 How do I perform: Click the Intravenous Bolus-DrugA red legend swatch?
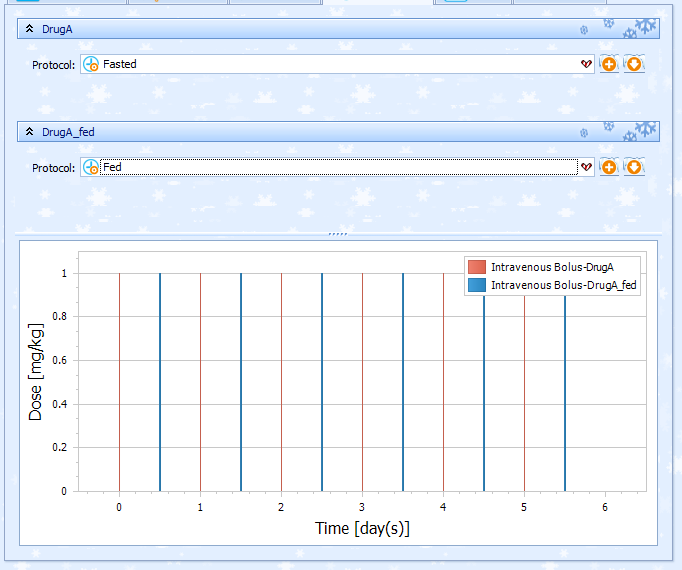pyautogui.click(x=477, y=267)
